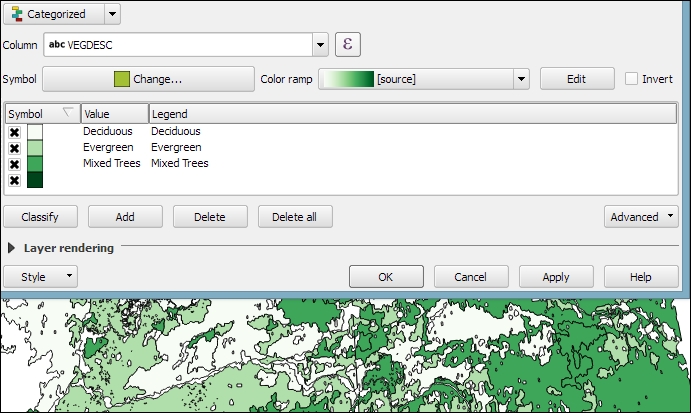Select the Evergreen legend cell
The height and width of the screenshot is (413, 691).
(176, 147)
